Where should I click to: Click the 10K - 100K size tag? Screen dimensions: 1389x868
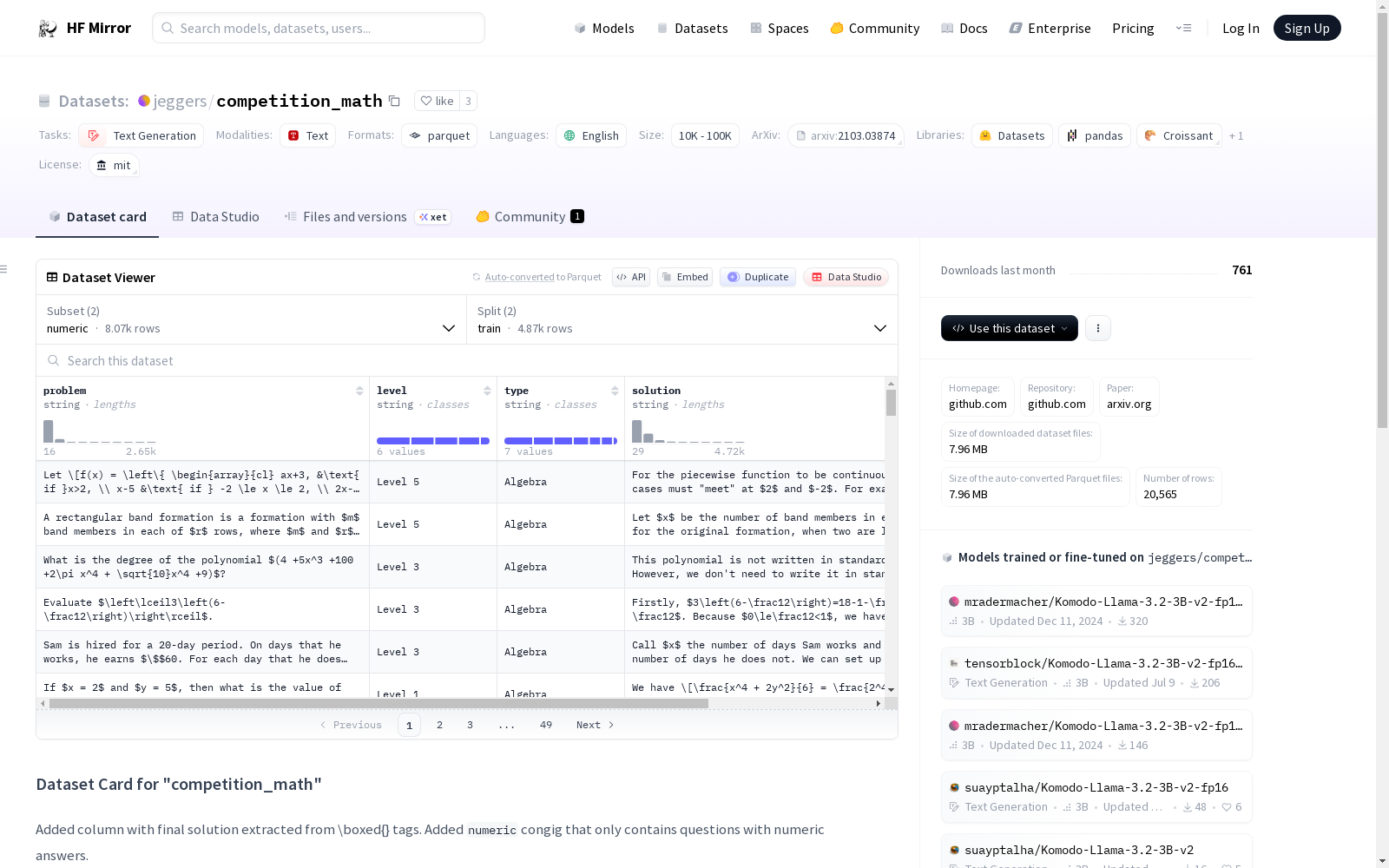pos(705,135)
